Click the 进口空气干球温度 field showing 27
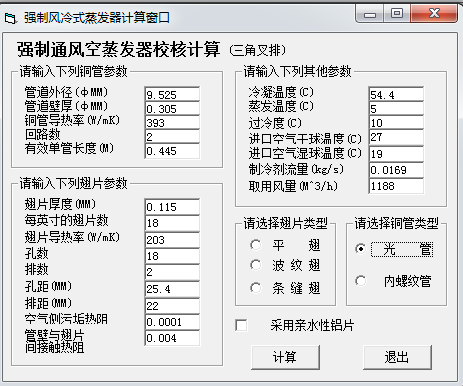The height and width of the screenshot is (386, 463). coord(396,137)
